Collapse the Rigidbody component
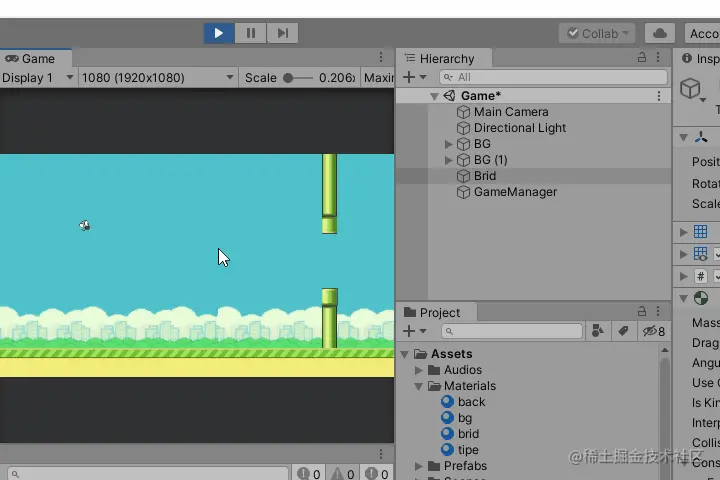720x480 pixels. click(683, 299)
